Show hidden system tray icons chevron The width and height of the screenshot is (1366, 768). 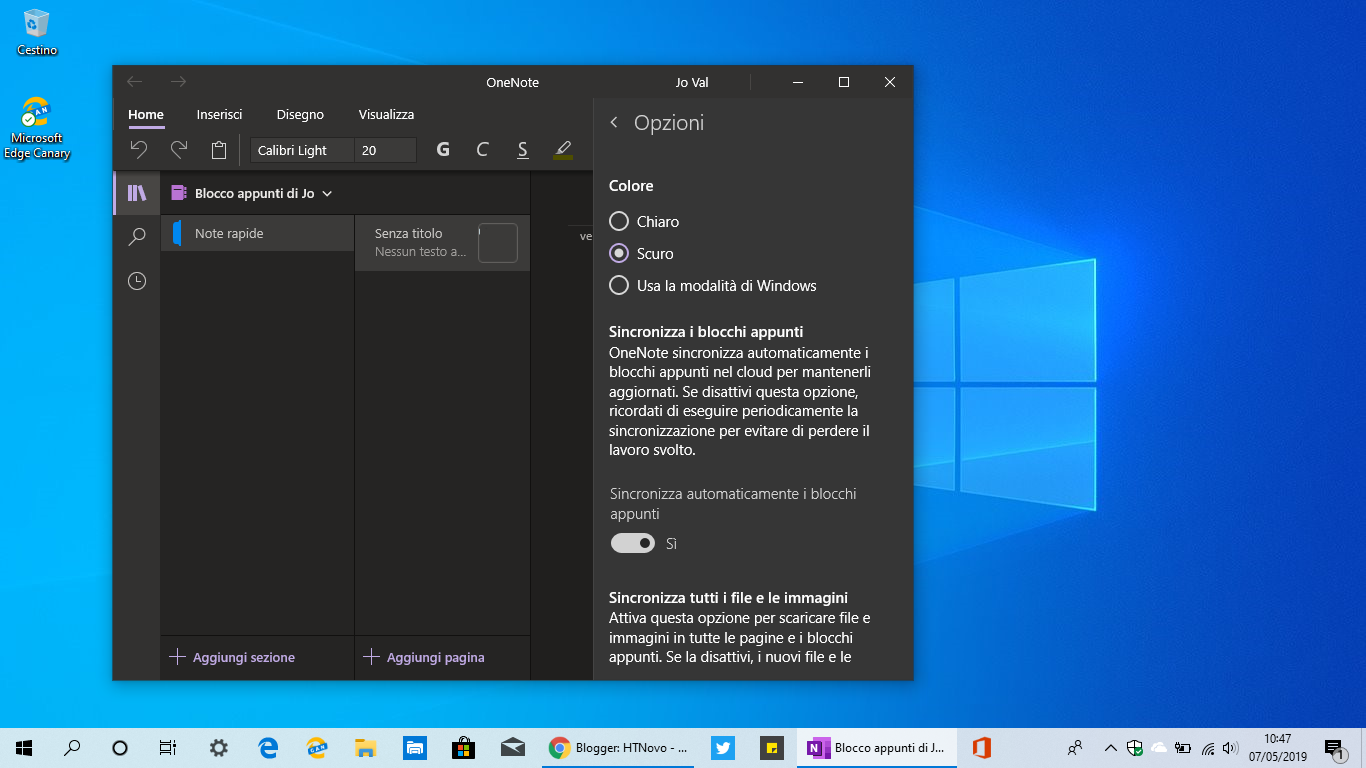click(1110, 748)
